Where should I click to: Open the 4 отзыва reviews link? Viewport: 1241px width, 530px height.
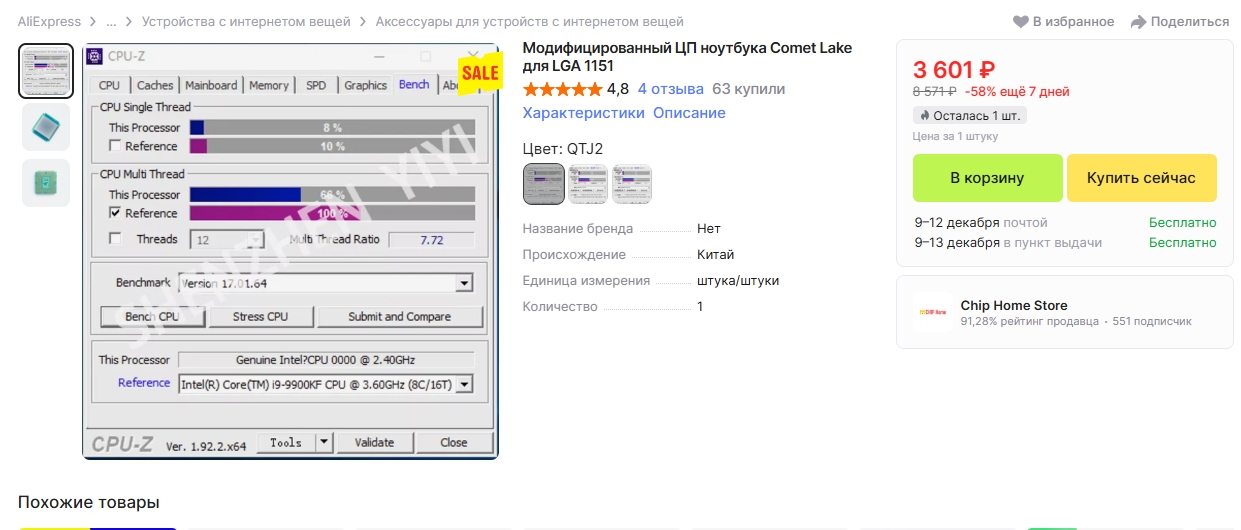click(x=671, y=89)
